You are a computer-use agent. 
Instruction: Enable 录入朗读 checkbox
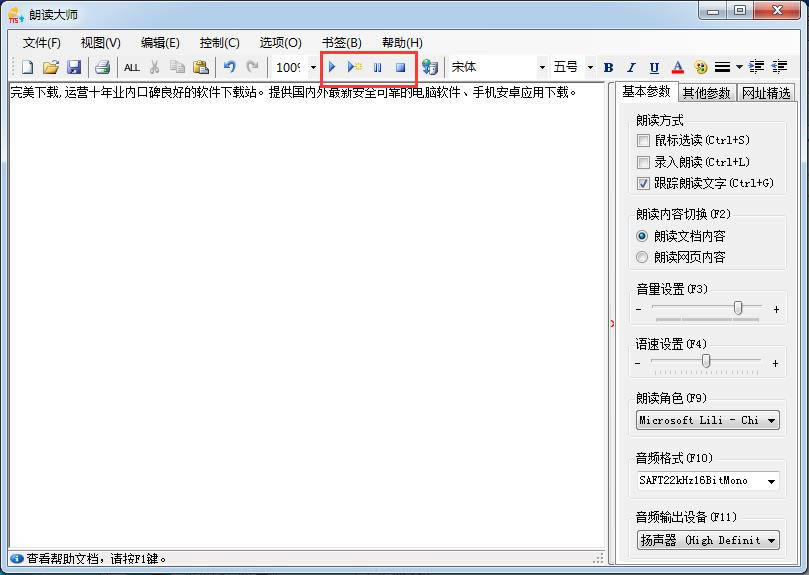tap(643, 162)
